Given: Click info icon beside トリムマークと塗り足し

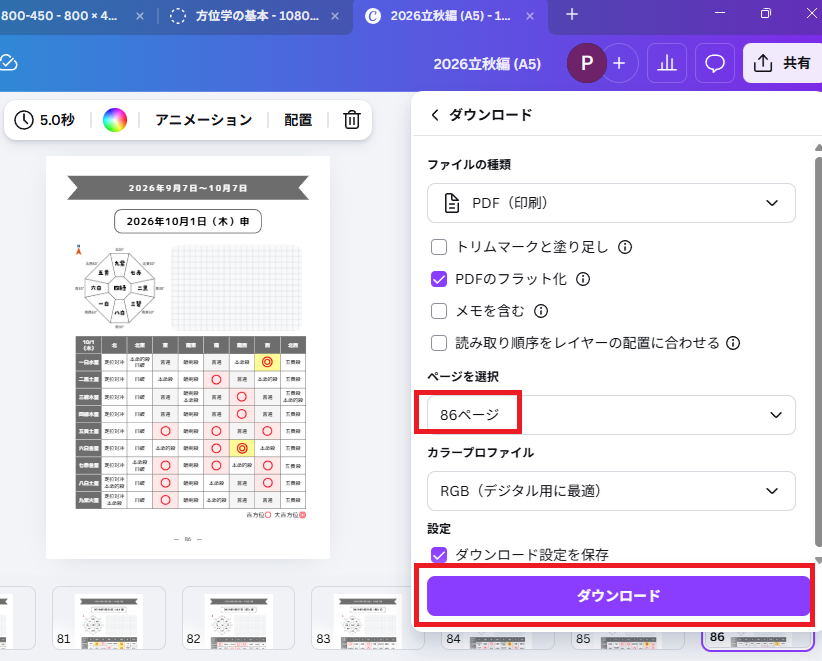Looking at the screenshot, I should (x=625, y=247).
